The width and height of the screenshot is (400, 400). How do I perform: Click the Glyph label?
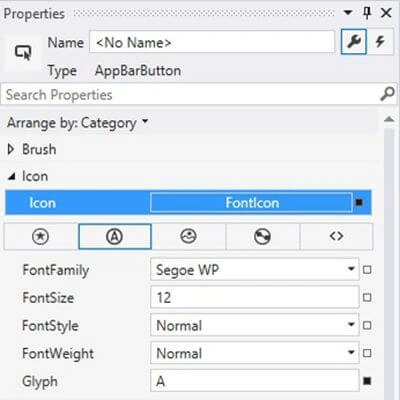point(40,382)
